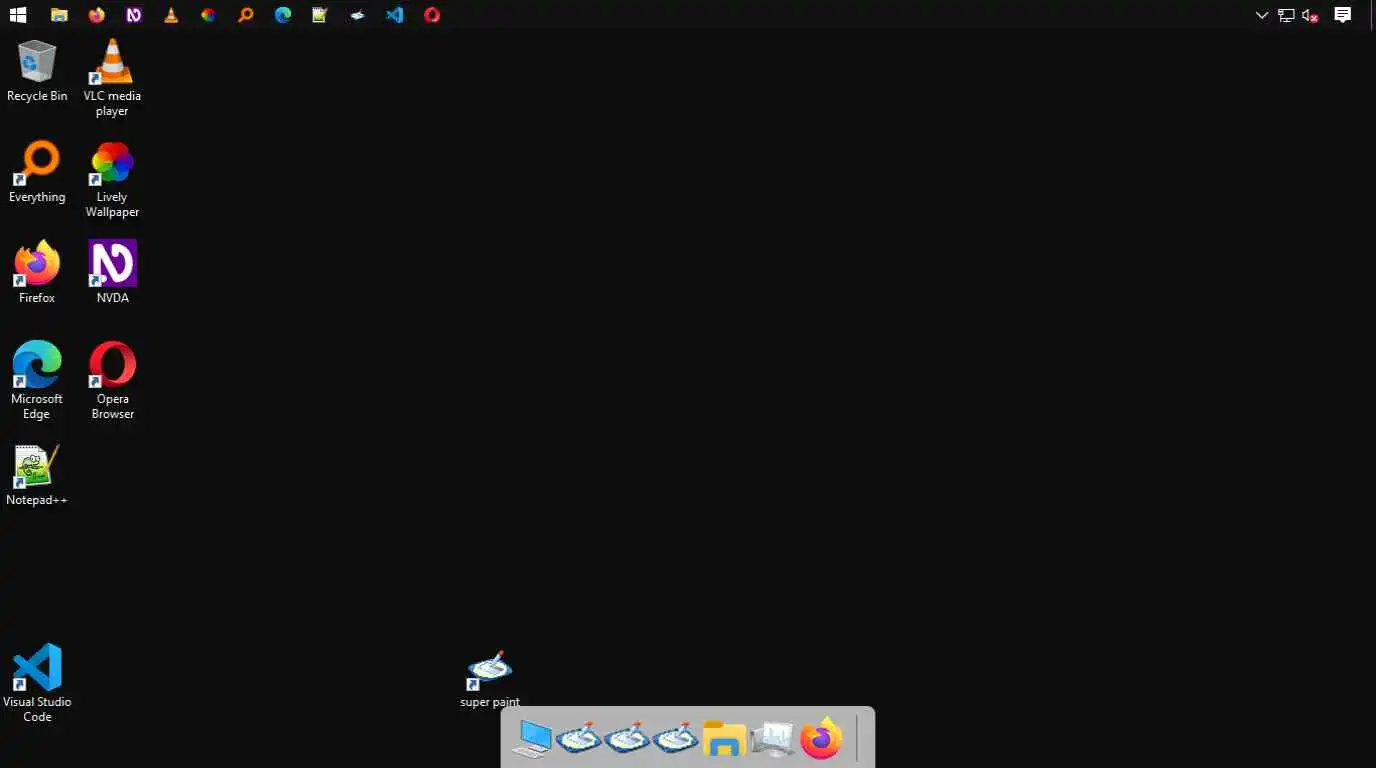1376x768 pixels.
Task: Click the computer icon in the dock
Action: click(531, 739)
